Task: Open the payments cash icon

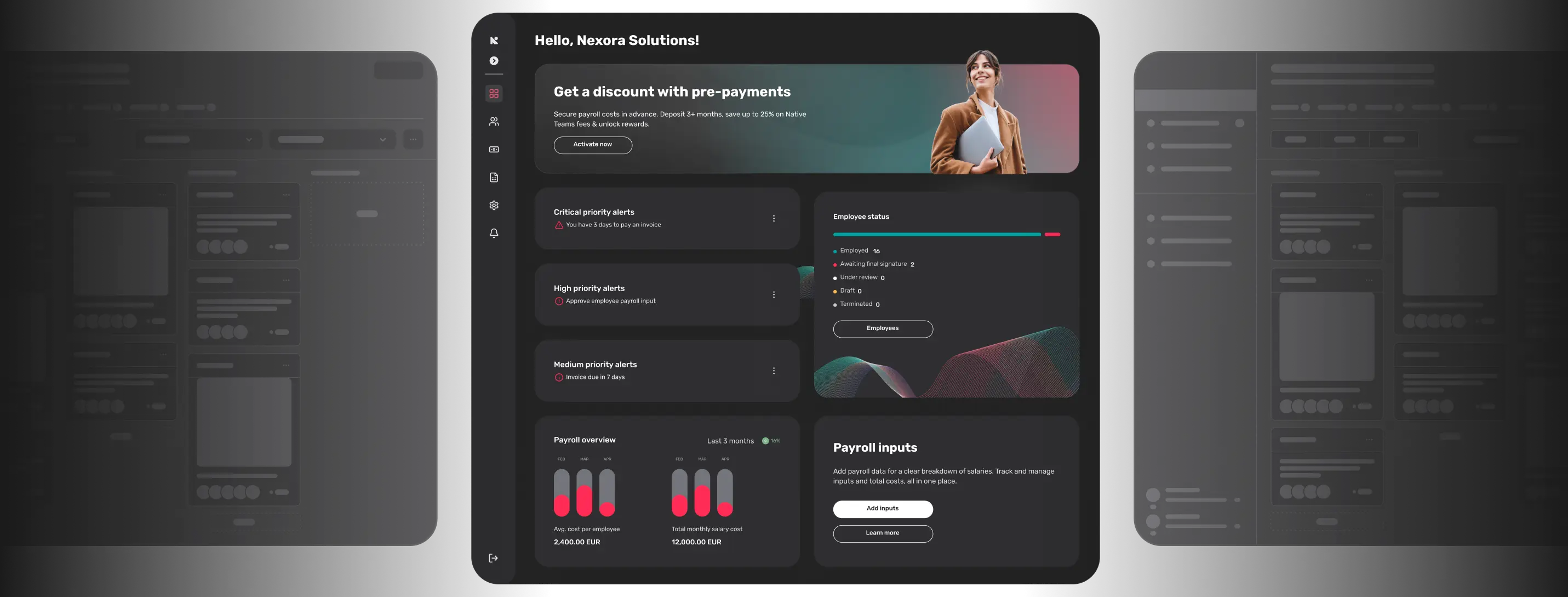Action: coord(494,149)
